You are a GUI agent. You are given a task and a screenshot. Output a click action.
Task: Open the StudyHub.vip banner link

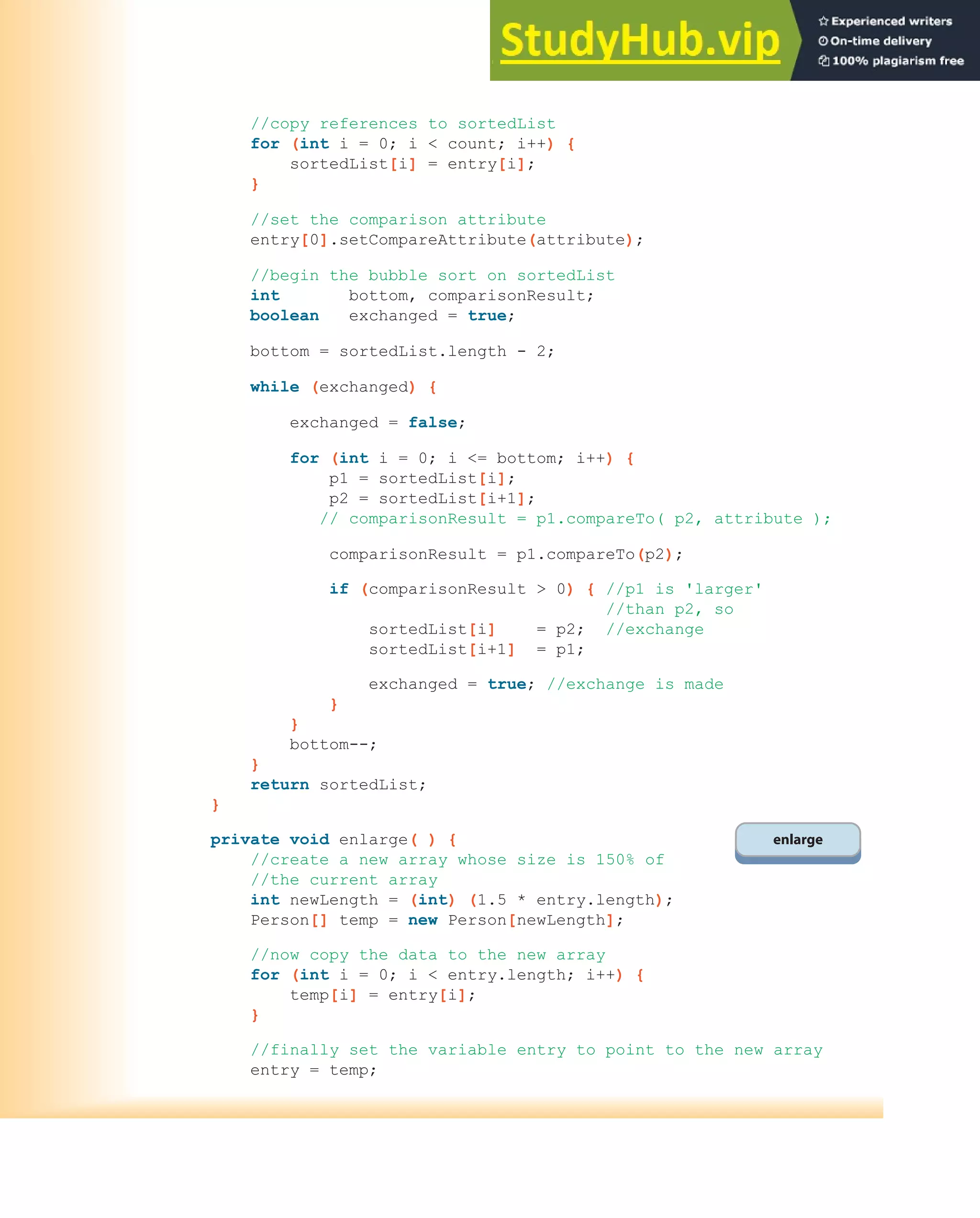coord(639,41)
